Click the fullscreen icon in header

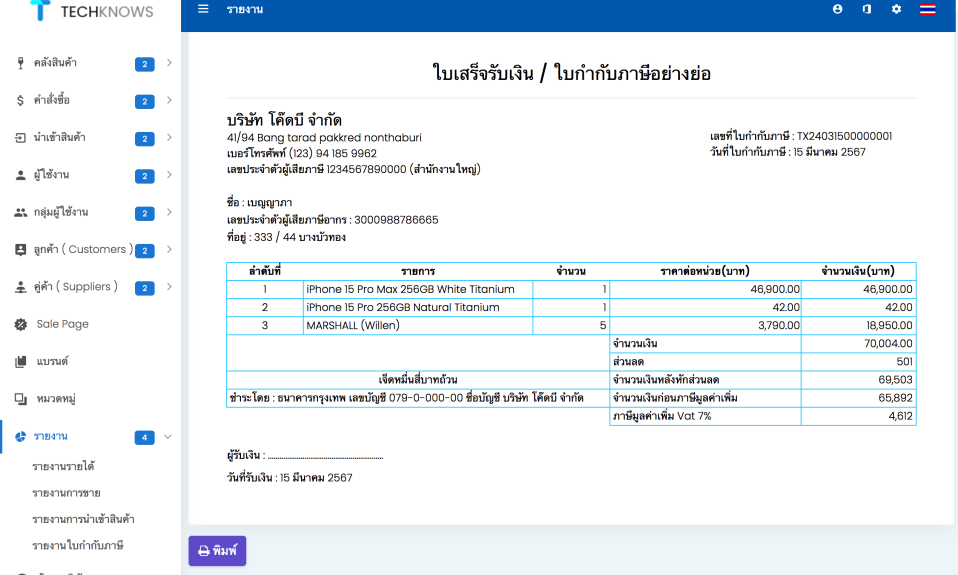point(867,9)
